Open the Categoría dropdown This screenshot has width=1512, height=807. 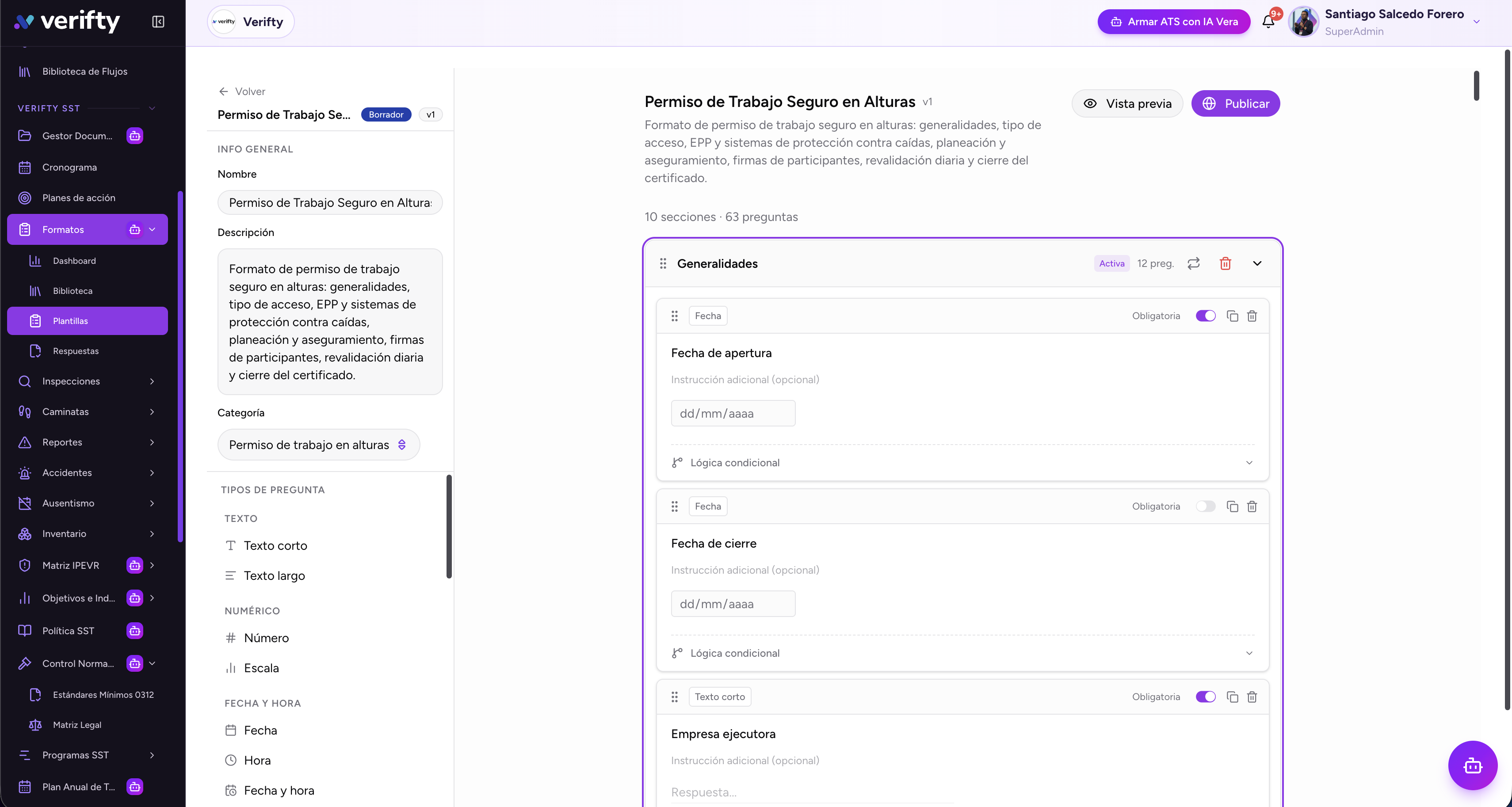click(x=318, y=445)
